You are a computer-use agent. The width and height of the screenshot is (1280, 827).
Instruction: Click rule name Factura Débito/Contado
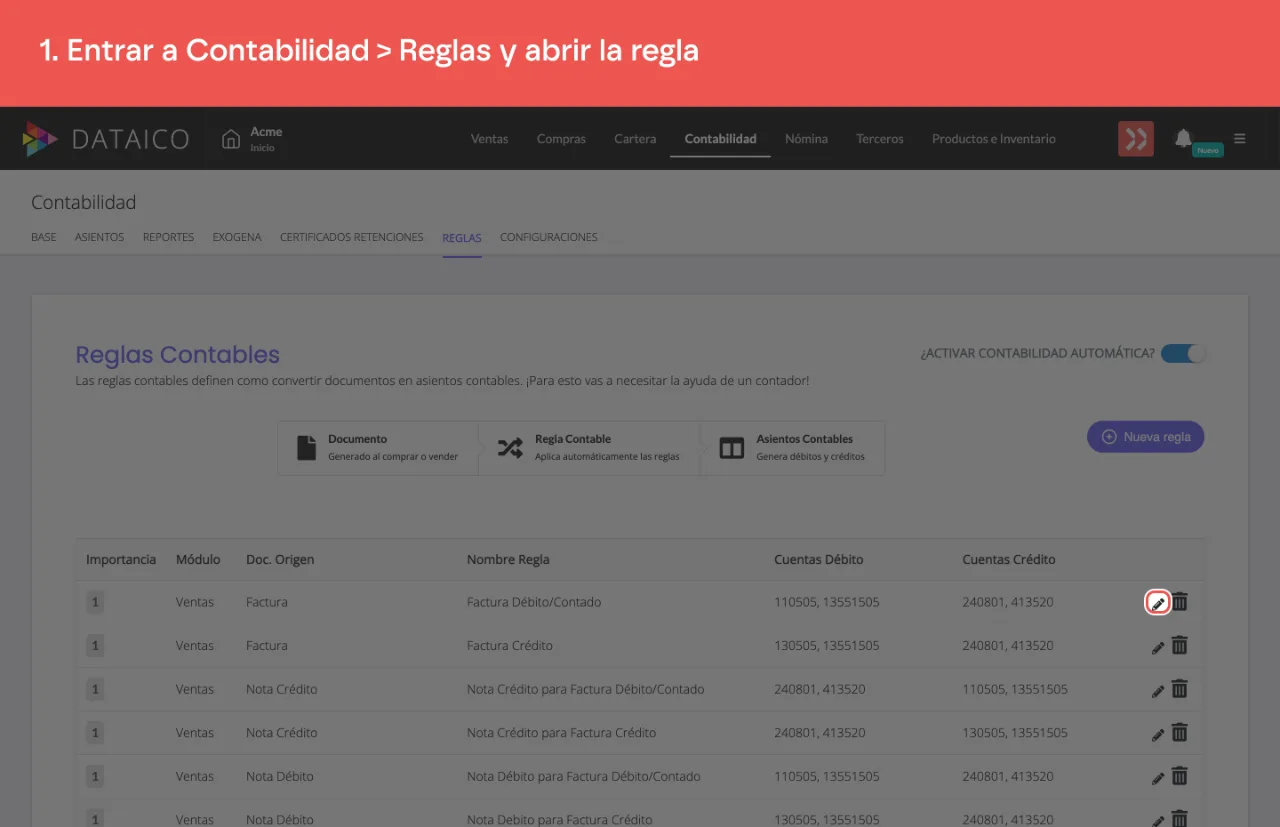coord(534,603)
